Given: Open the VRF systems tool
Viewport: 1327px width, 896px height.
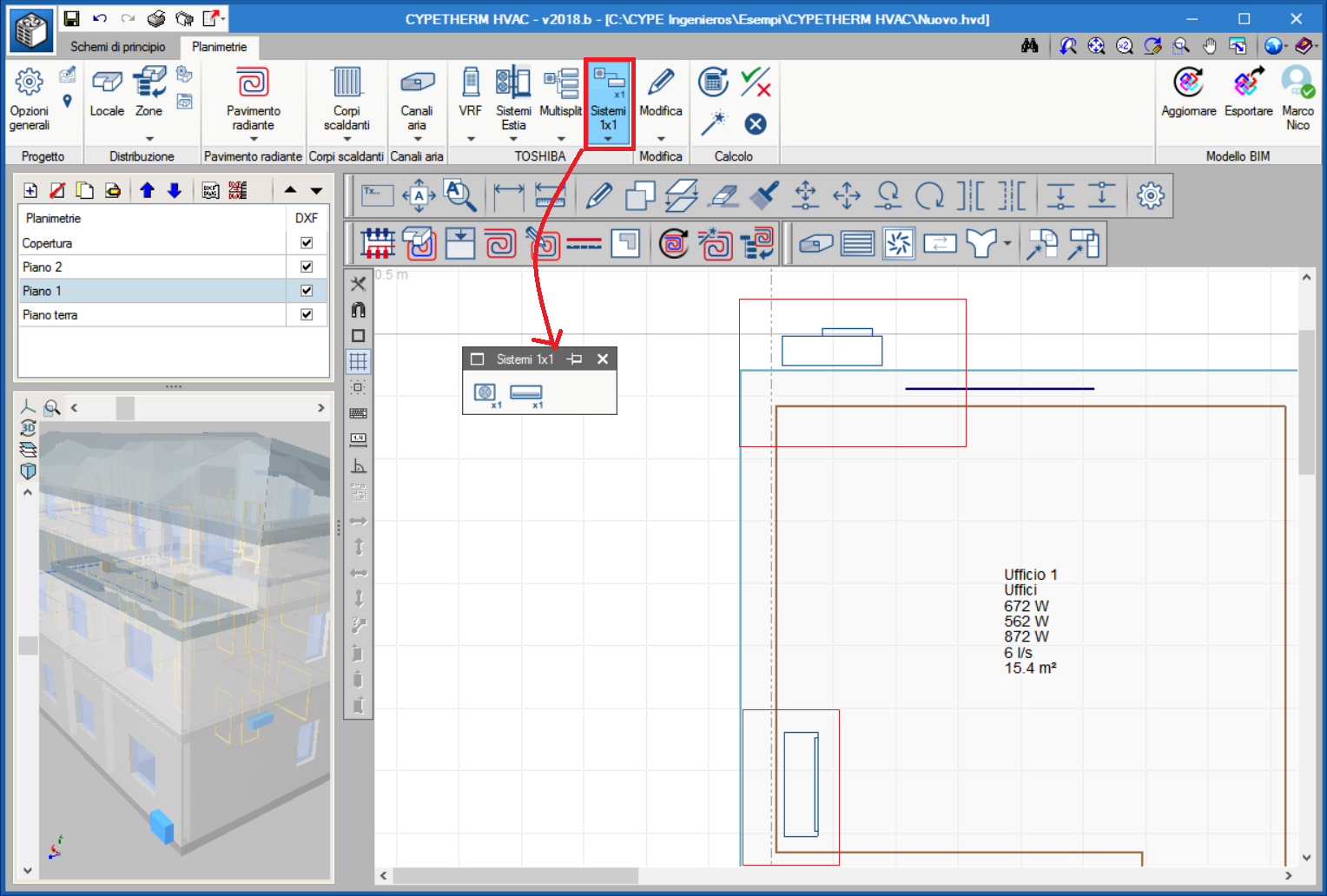Looking at the screenshot, I should click(470, 93).
